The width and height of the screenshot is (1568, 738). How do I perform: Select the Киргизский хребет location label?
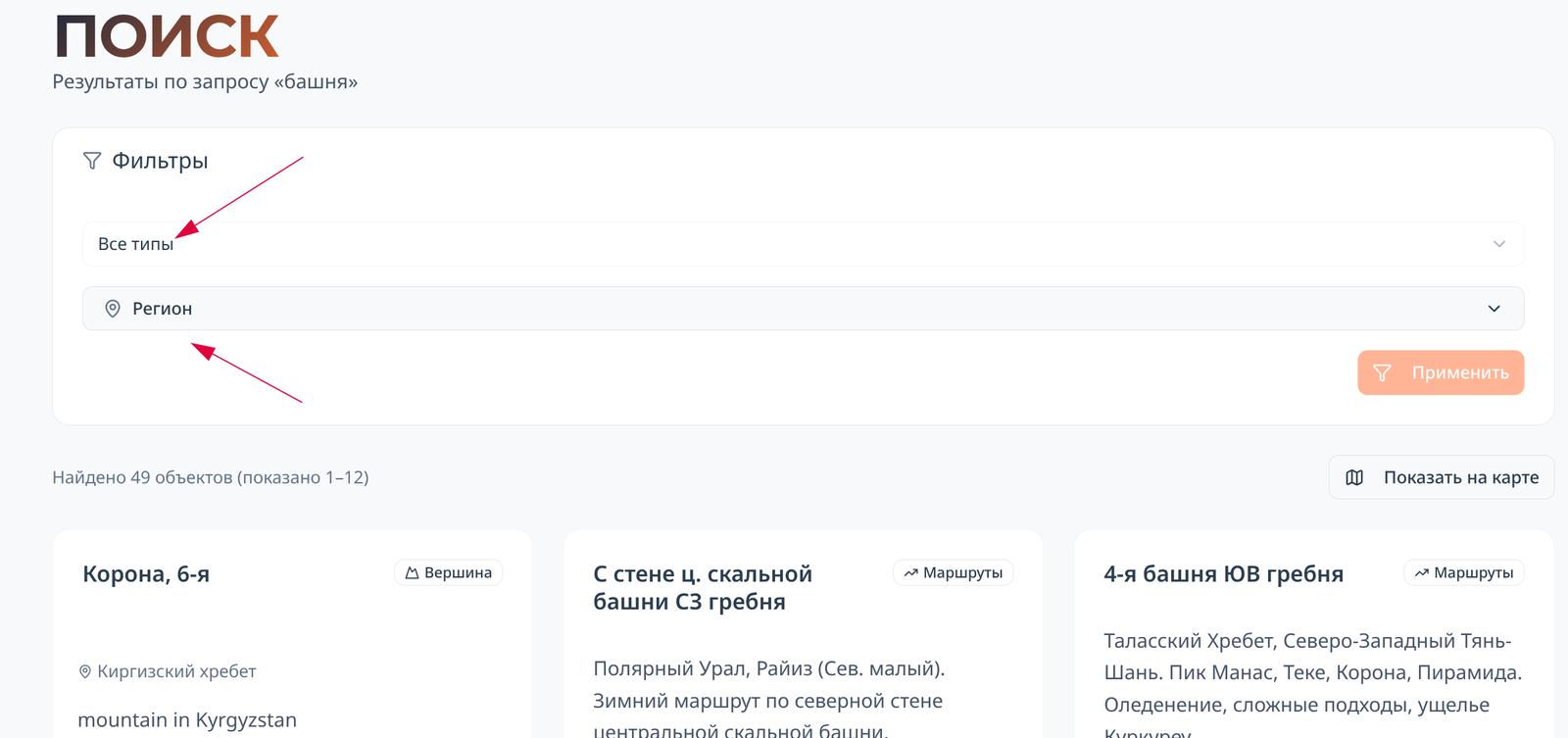click(176, 672)
